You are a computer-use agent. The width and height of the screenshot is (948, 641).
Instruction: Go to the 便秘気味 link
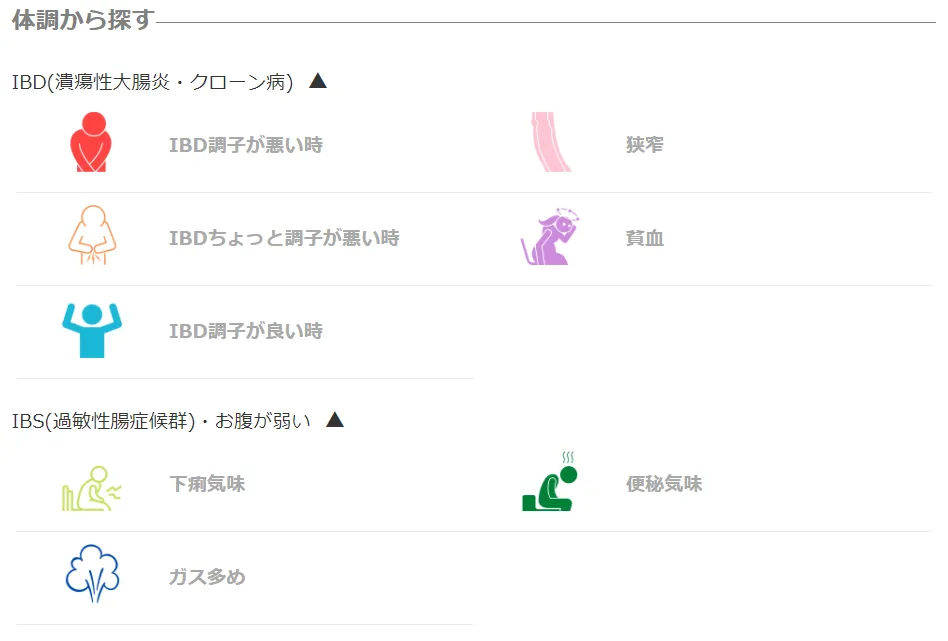click(664, 484)
